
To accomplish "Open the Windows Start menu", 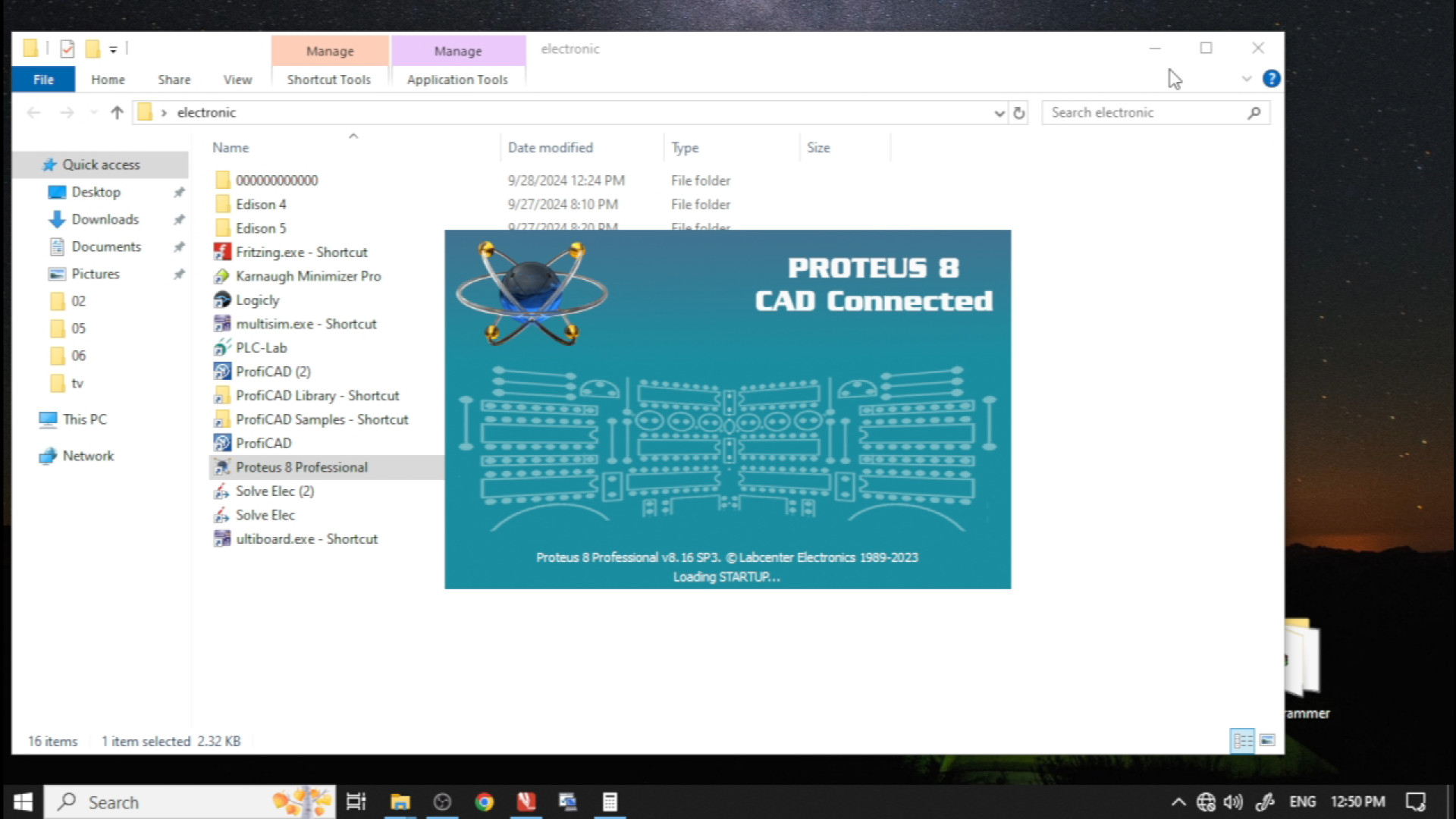I will click(x=23, y=802).
